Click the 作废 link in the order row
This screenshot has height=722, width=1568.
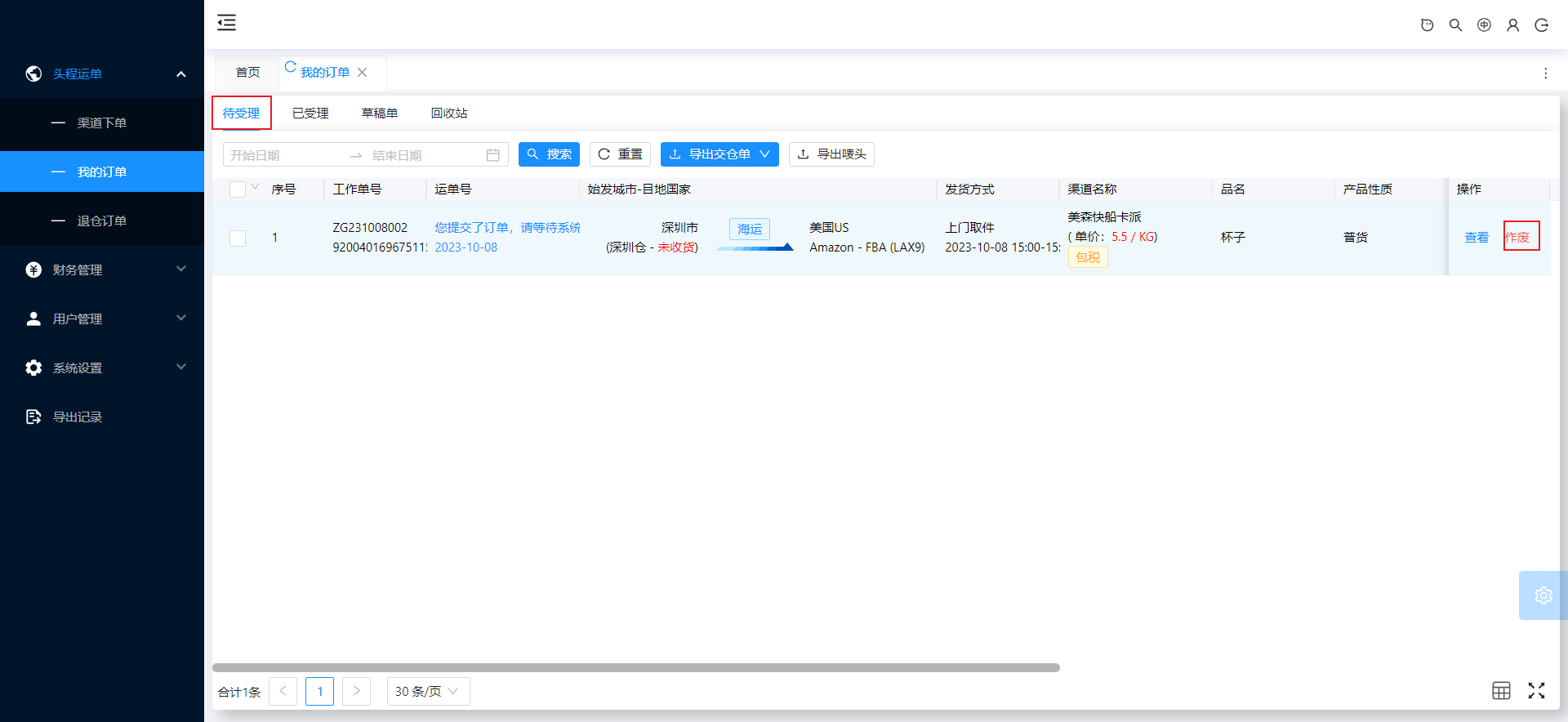(1517, 238)
